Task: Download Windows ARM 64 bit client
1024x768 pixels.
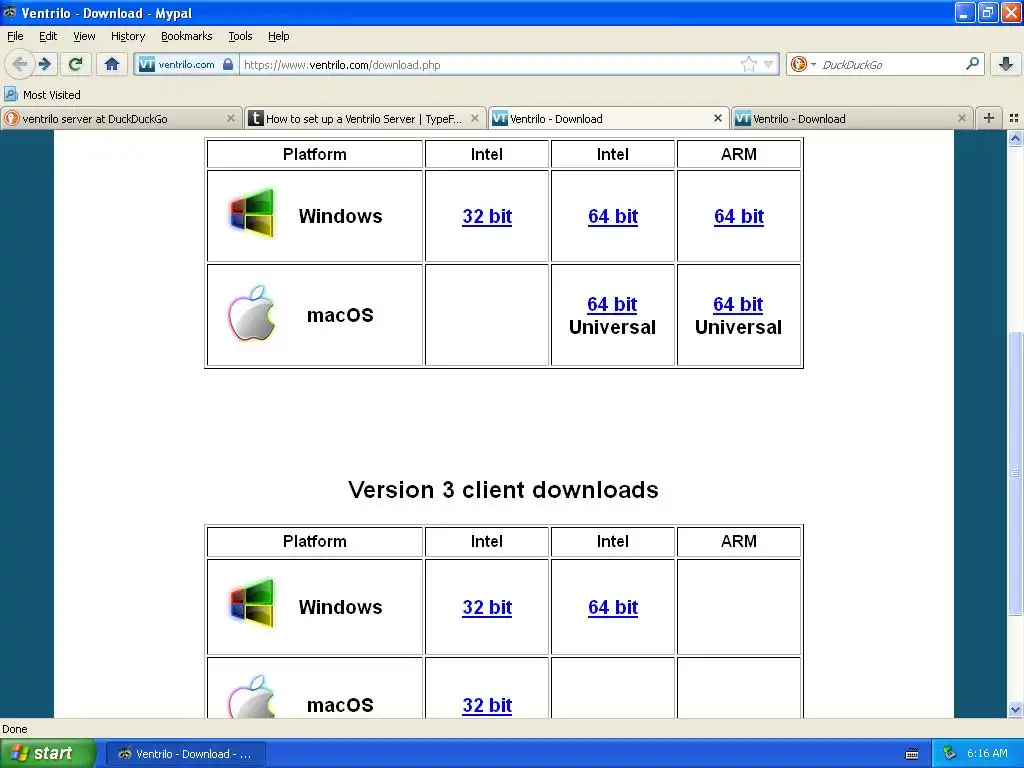Action: [x=739, y=216]
